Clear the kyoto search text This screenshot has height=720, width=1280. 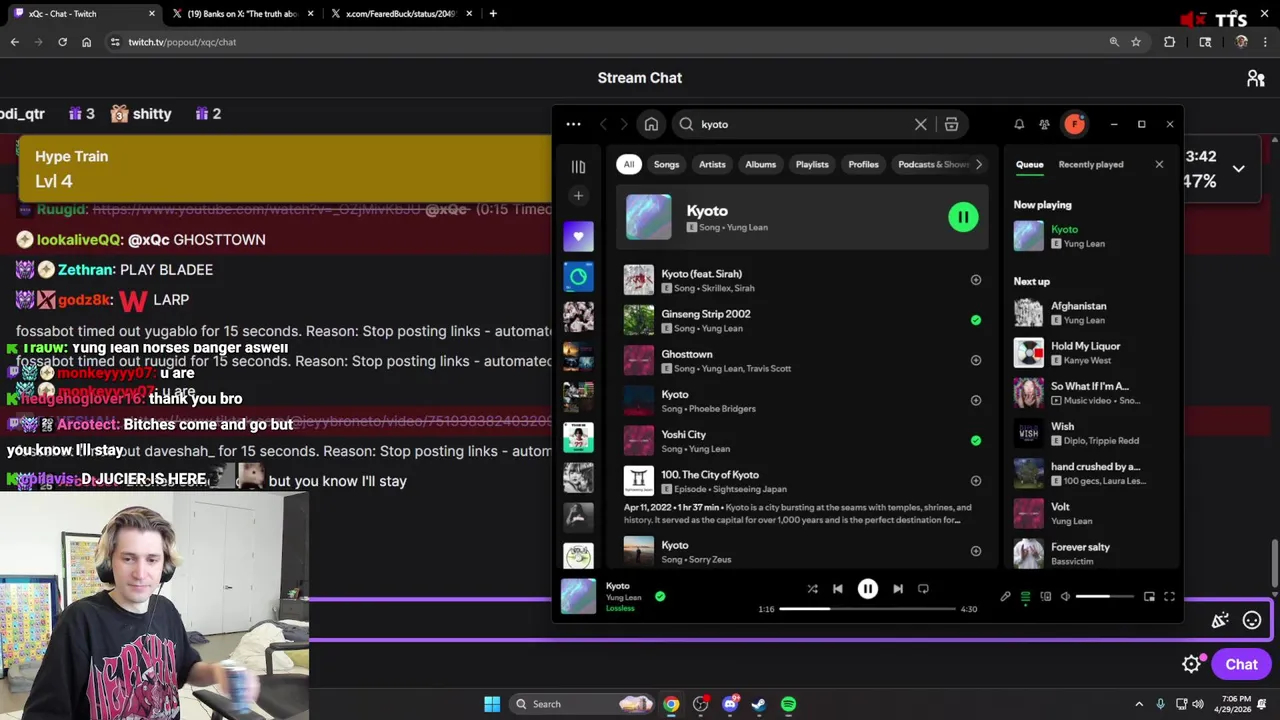(x=921, y=124)
